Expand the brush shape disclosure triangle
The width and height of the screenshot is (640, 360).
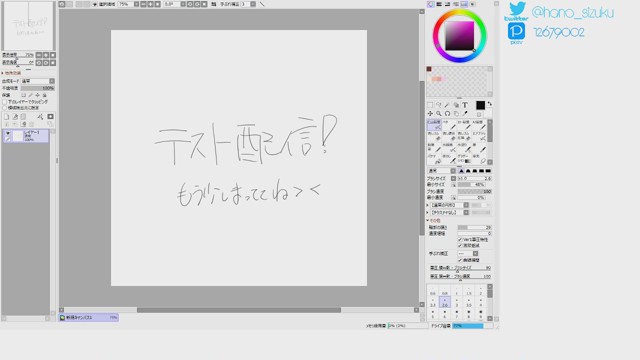tap(428, 205)
